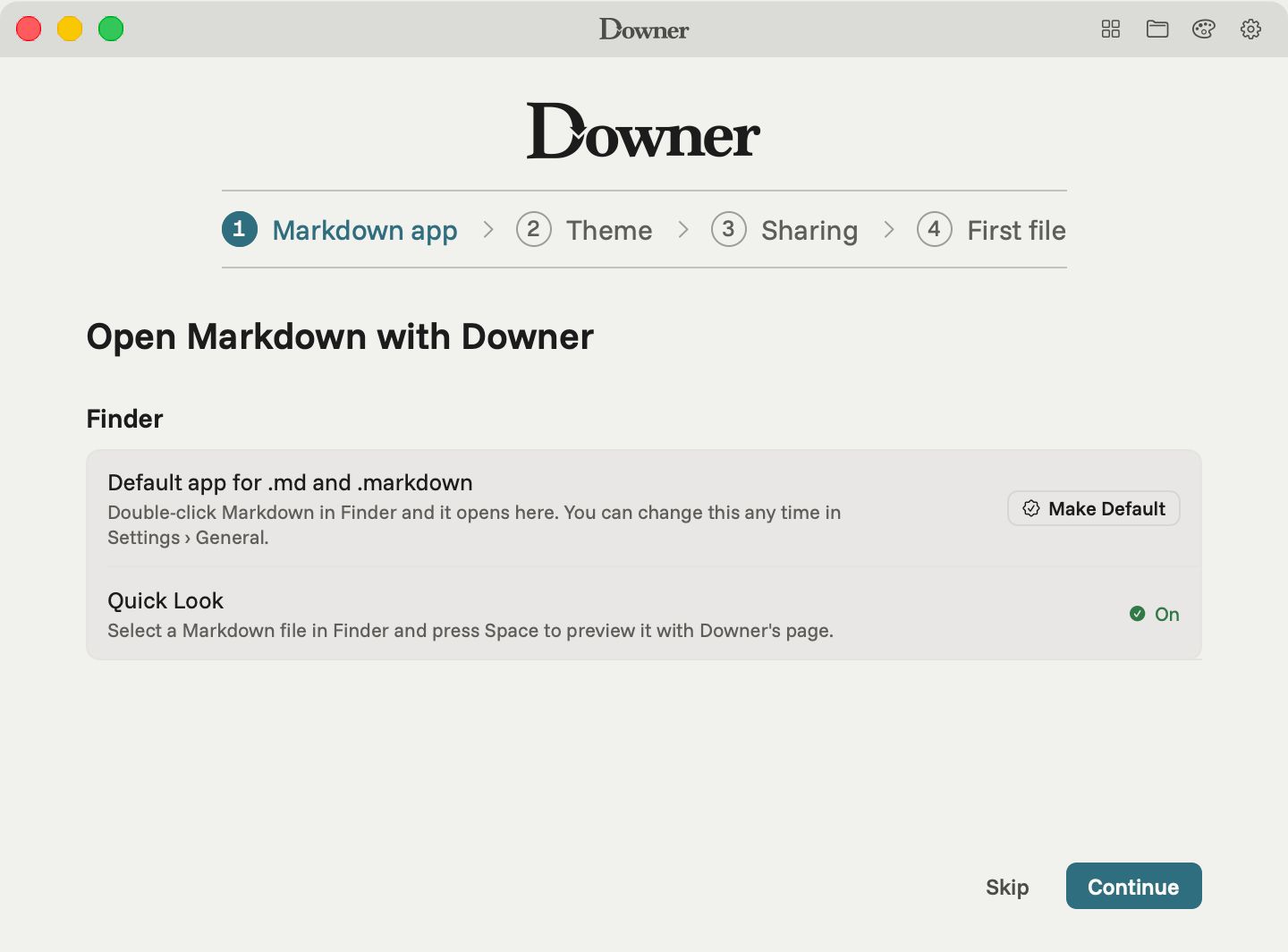Click the Finder section heading

124,419
